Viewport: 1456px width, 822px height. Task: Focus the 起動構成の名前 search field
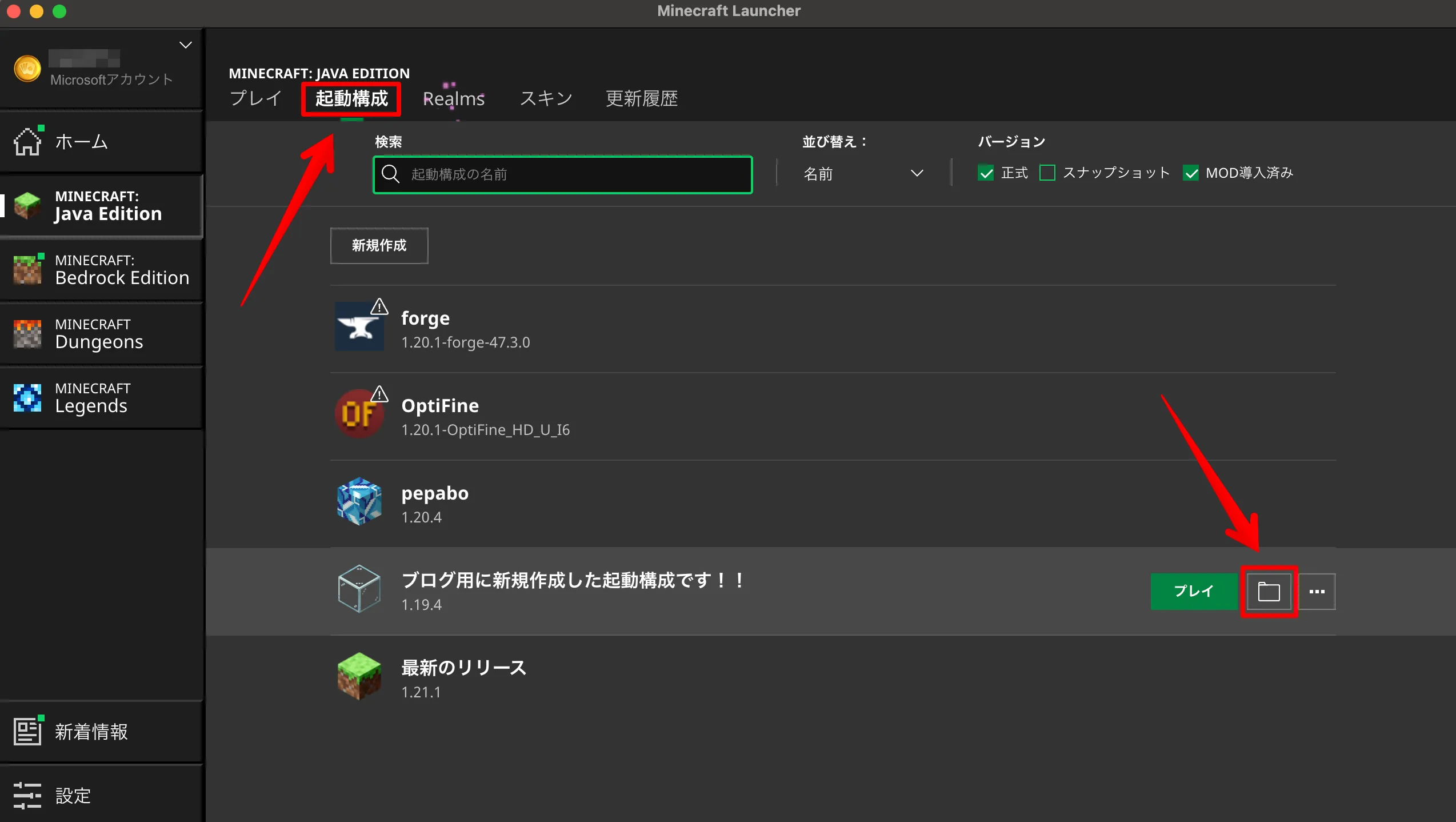click(563, 174)
